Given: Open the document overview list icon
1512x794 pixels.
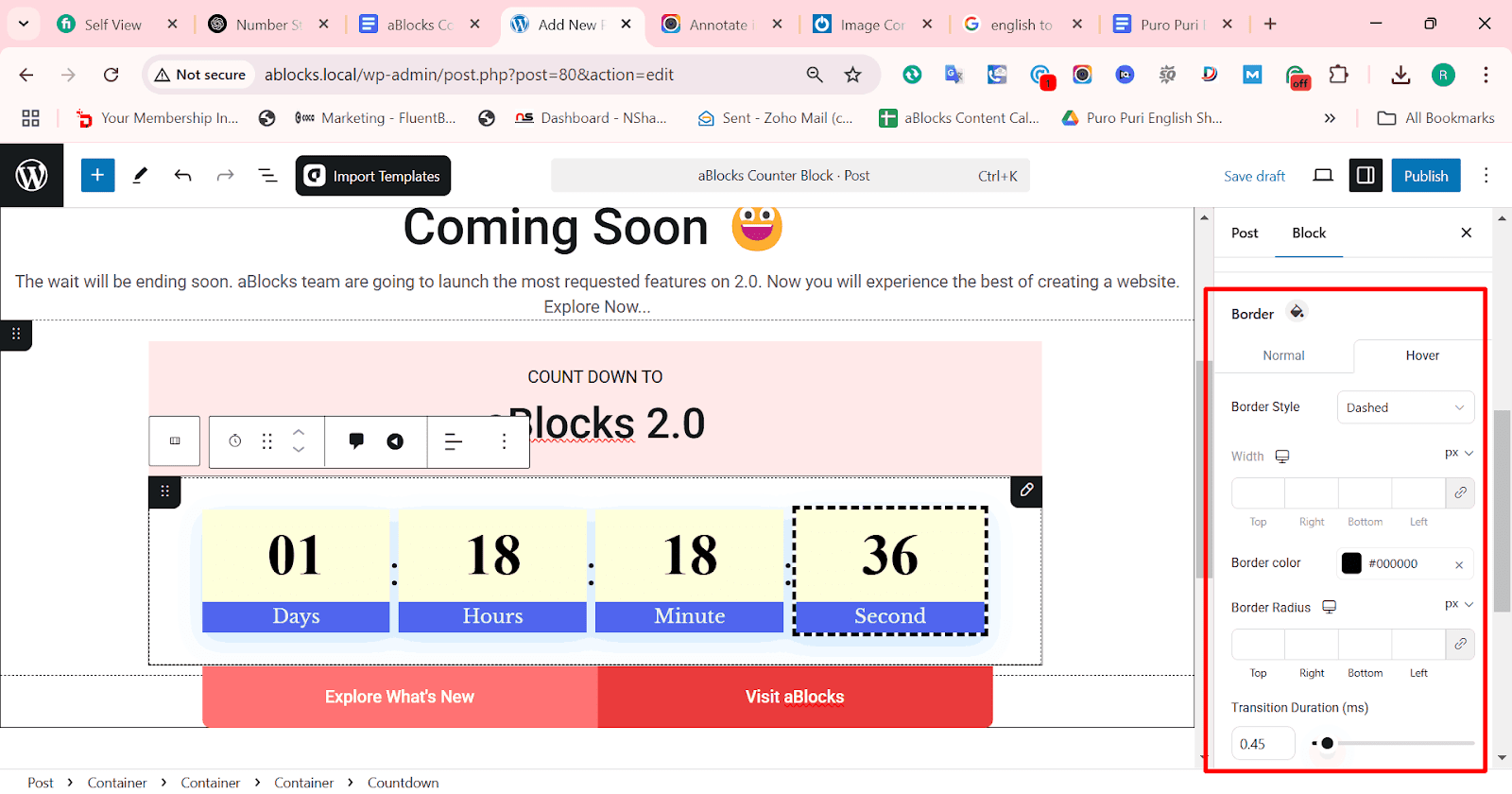Looking at the screenshot, I should [x=267, y=175].
